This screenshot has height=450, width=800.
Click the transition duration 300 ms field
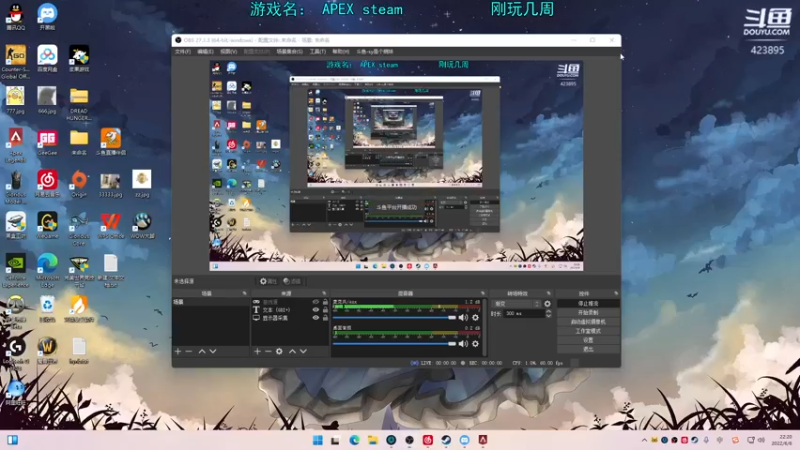(x=523, y=313)
